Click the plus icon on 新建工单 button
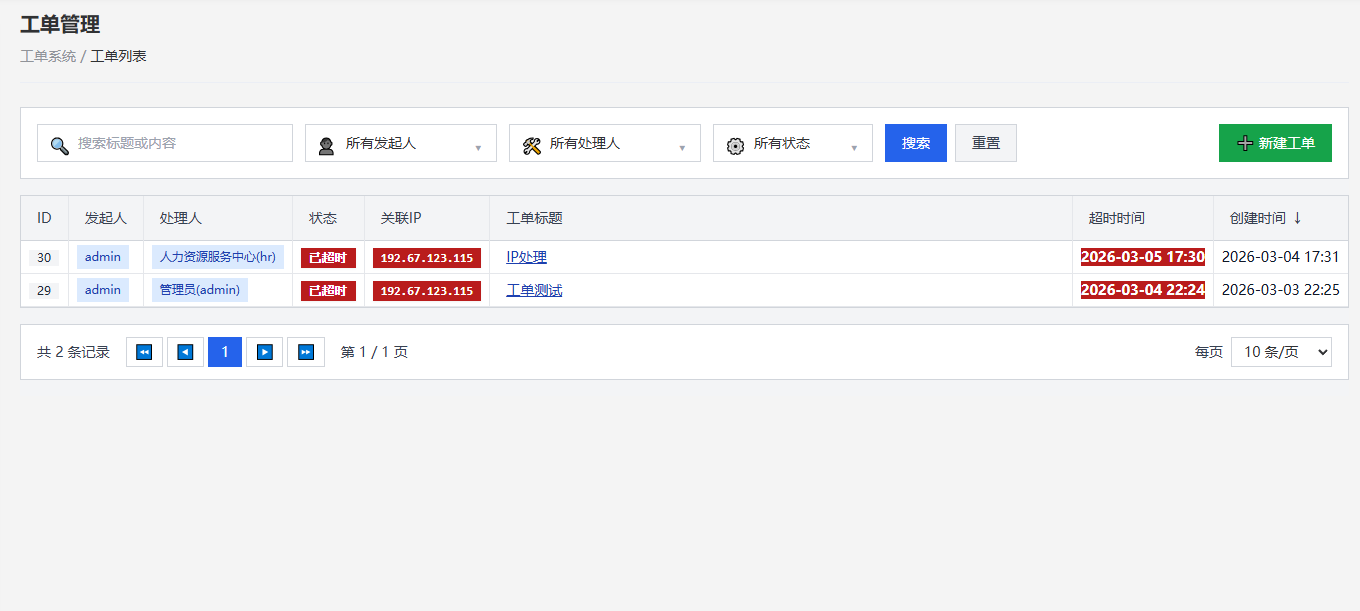The image size is (1360, 611). coord(1246,143)
